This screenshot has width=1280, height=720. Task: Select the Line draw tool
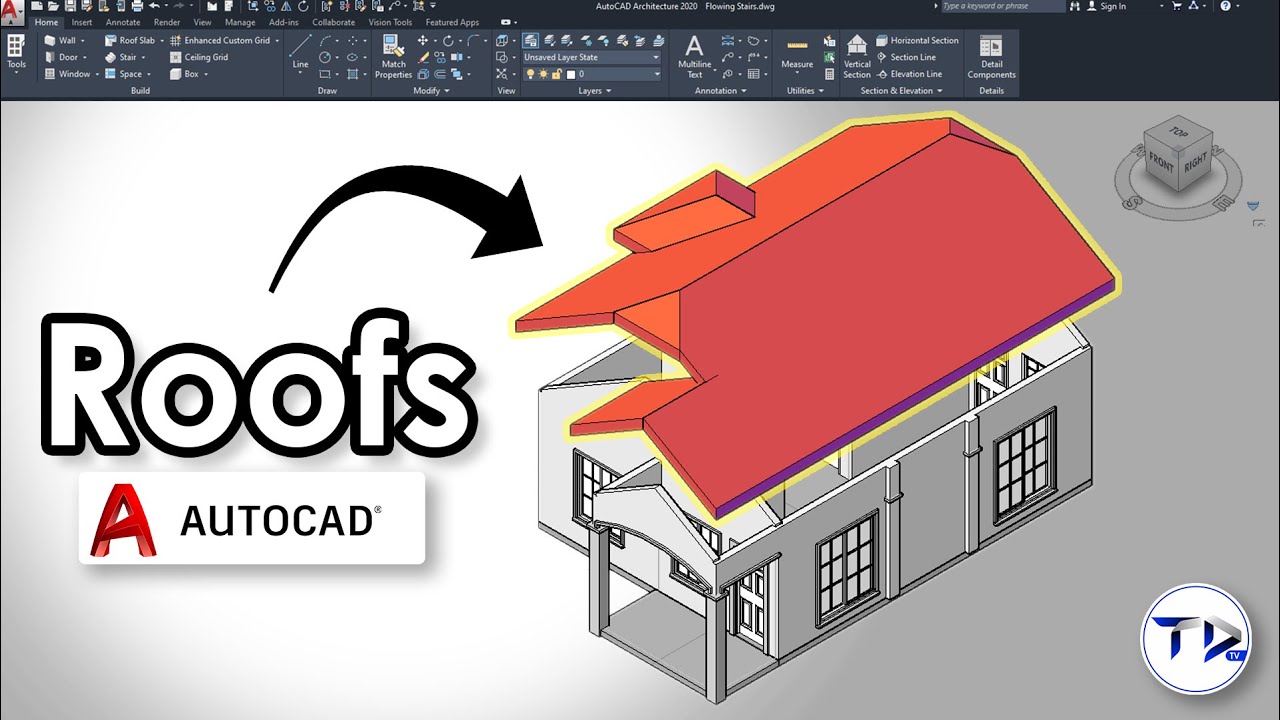point(300,54)
